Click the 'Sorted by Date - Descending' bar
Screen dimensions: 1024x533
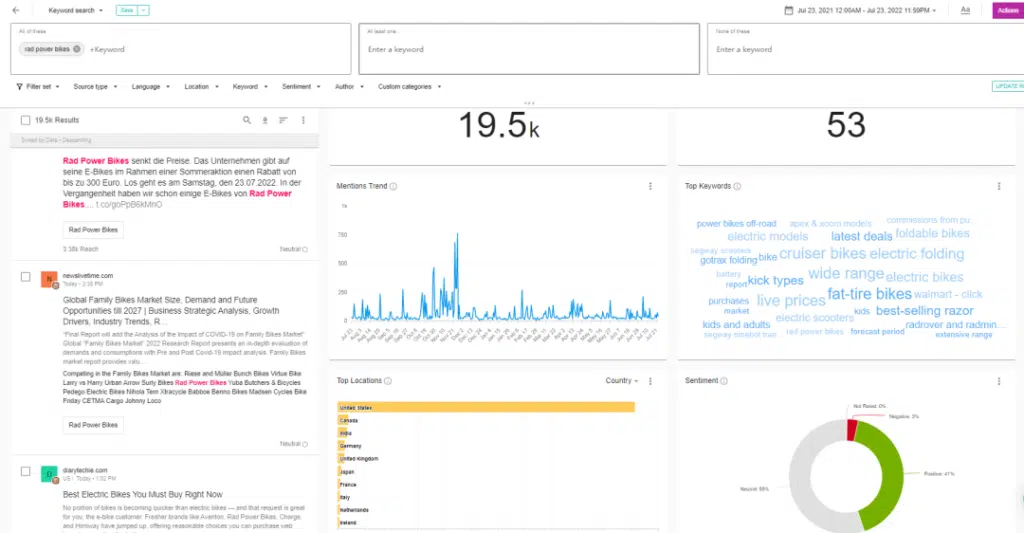click(x=165, y=140)
